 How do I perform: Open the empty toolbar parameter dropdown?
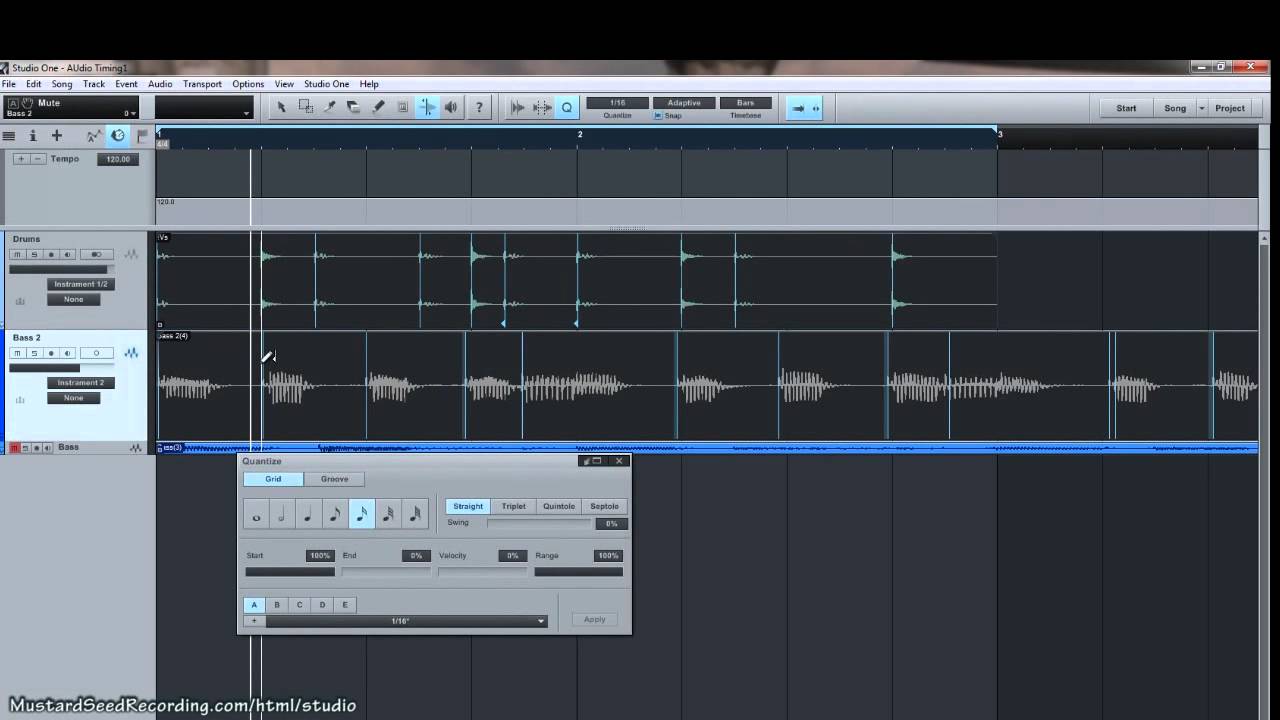[204, 107]
